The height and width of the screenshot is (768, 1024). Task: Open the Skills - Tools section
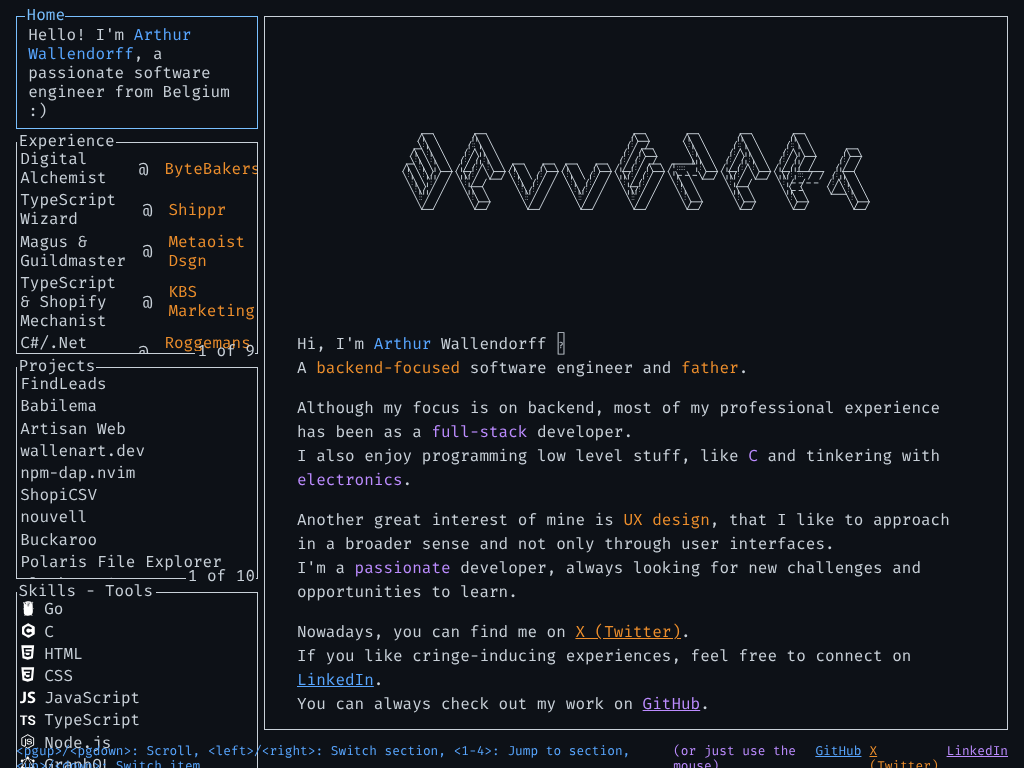point(86,591)
